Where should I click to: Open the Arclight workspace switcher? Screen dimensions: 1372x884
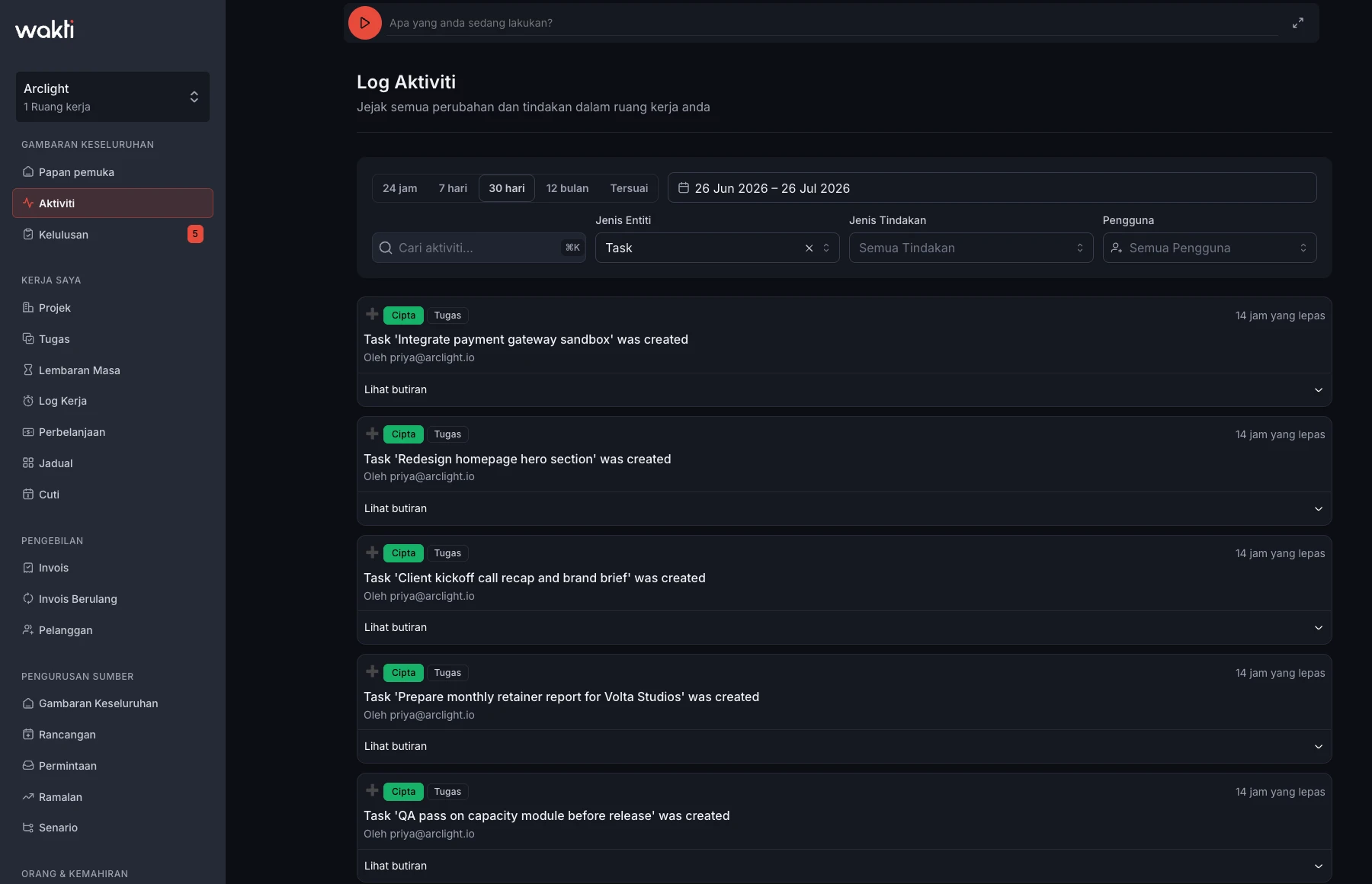click(x=113, y=97)
